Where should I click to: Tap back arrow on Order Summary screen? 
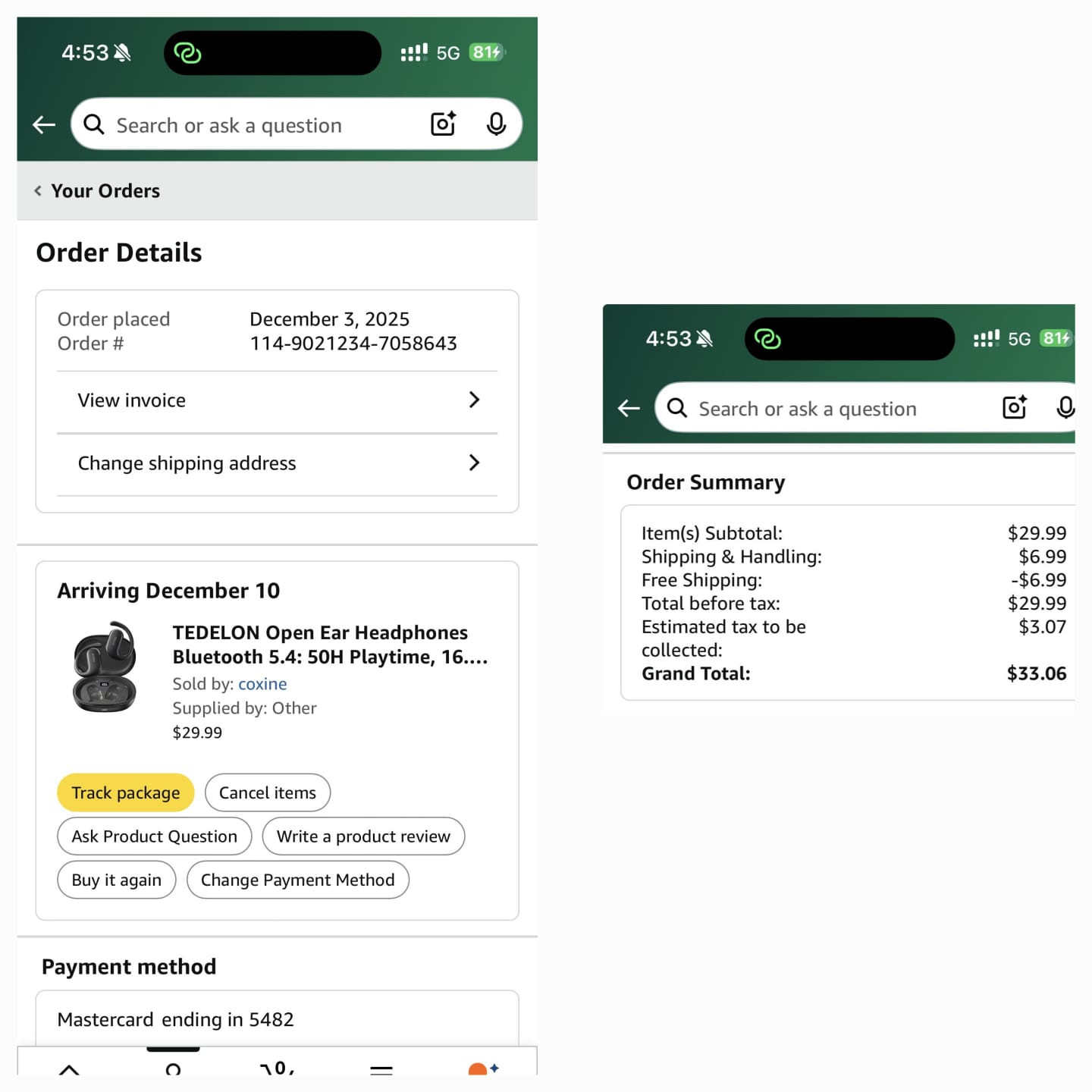[x=629, y=409]
